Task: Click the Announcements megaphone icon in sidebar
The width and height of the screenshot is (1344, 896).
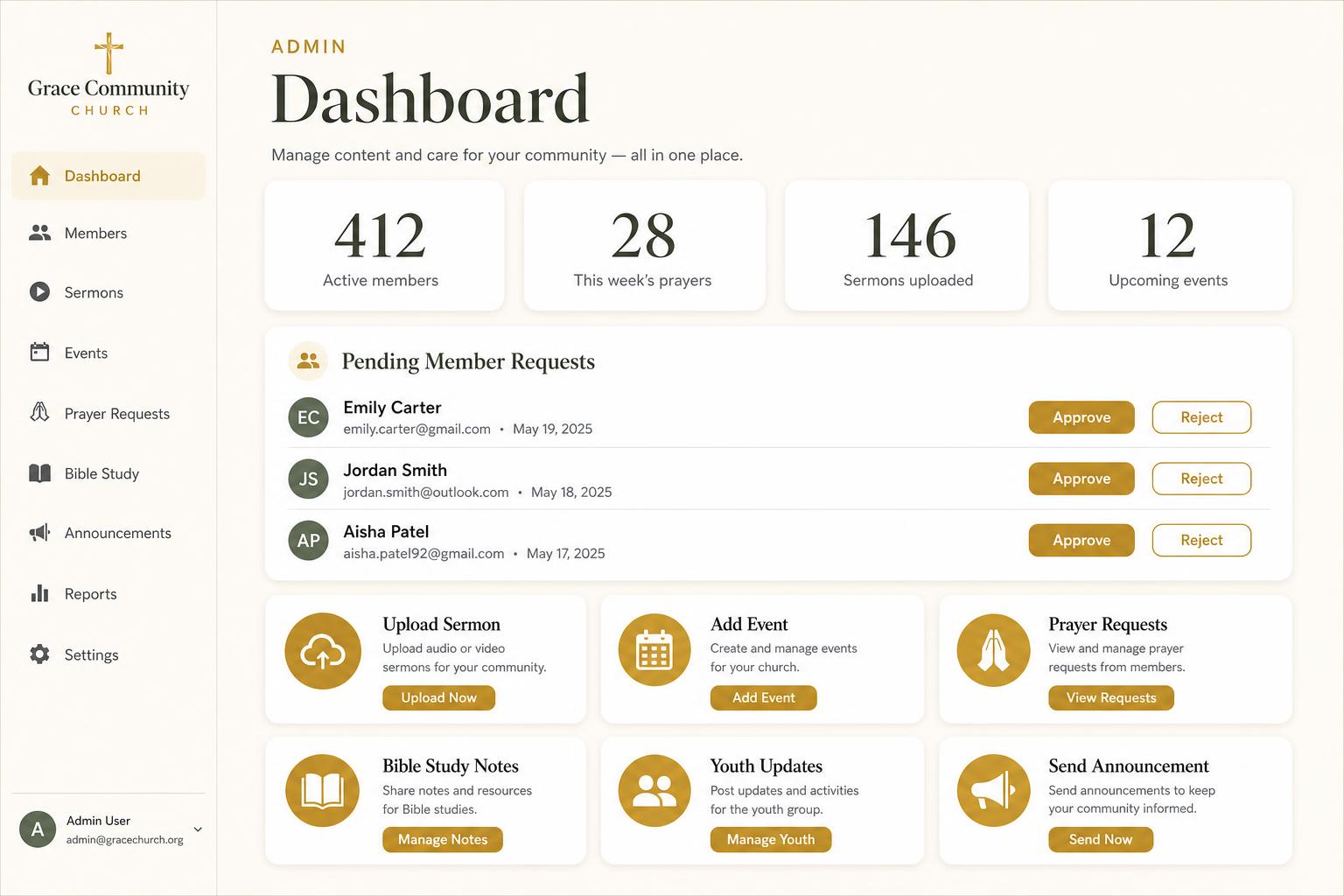Action: 39,533
